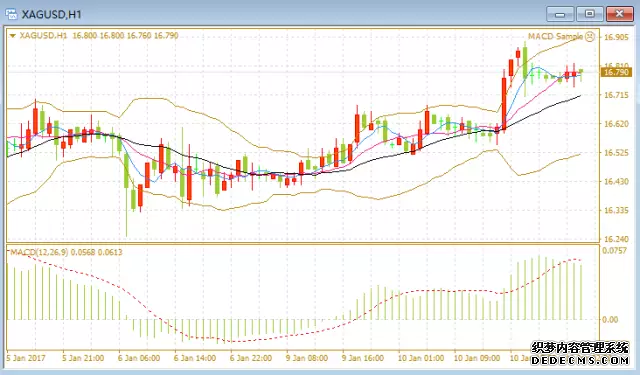The image size is (640, 375).
Task: Click the MACD Sample expert label
Action: pyautogui.click(x=556, y=36)
